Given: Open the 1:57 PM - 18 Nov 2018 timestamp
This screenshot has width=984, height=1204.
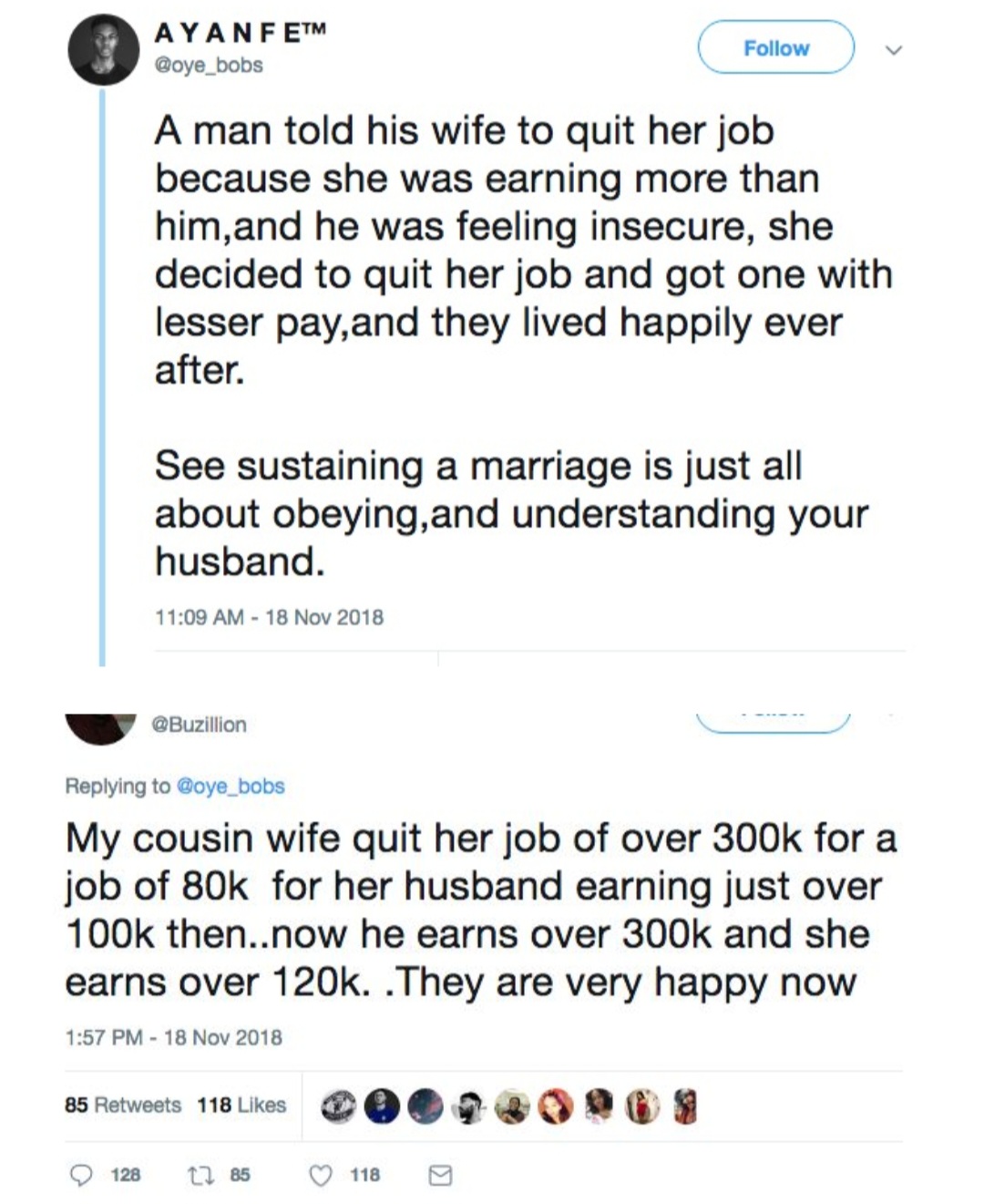Looking at the screenshot, I should pos(173,1037).
